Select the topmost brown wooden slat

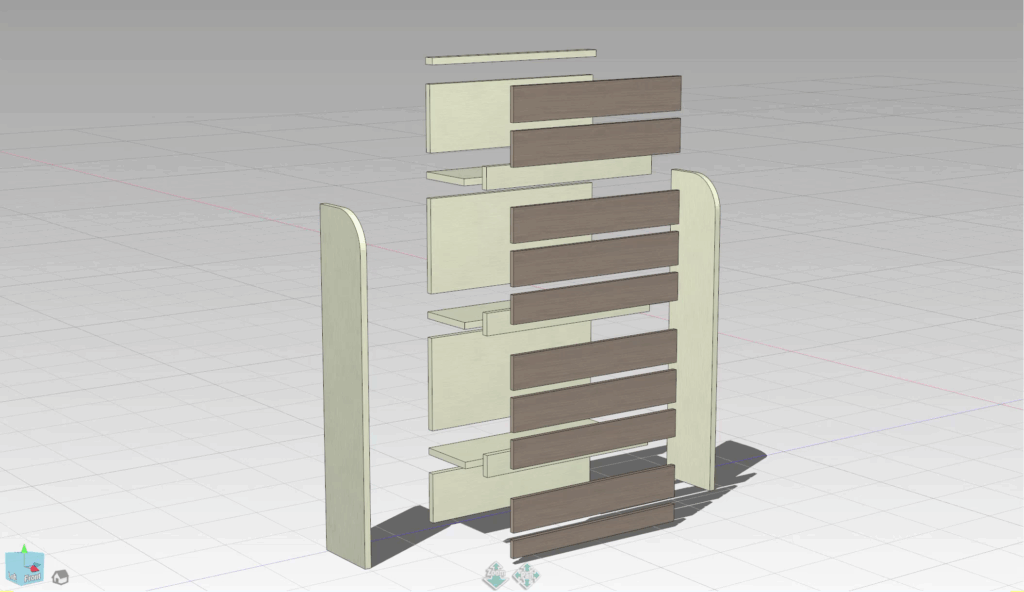(x=596, y=99)
